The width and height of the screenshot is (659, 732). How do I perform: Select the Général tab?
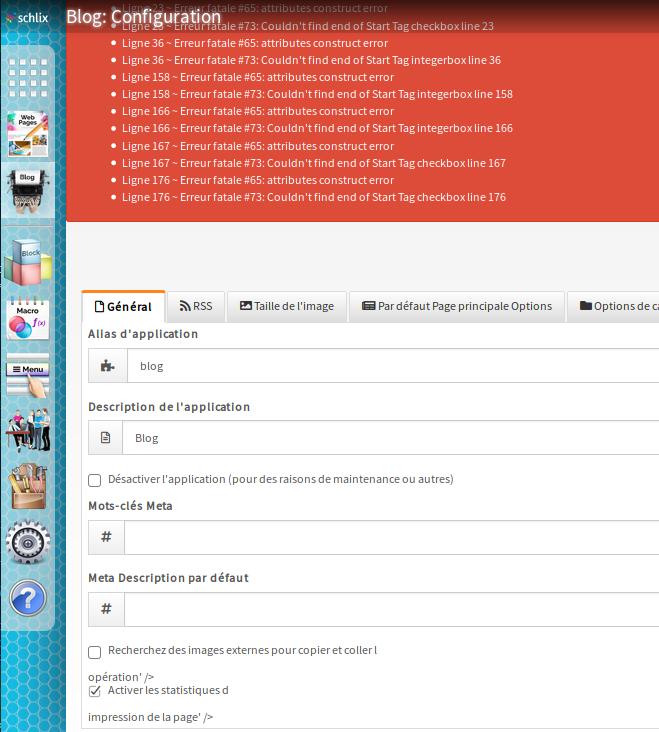(x=123, y=307)
